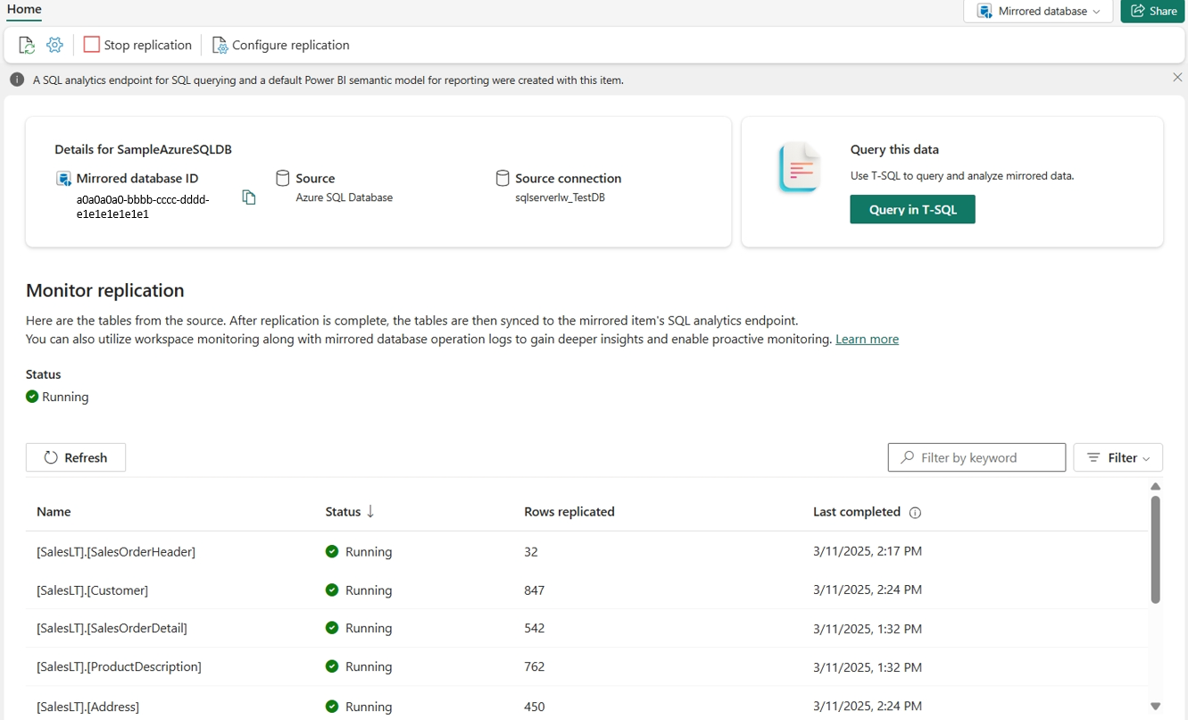Viewport: 1188px width, 720px height.
Task: Click the info icon in notification banner
Action: [17, 80]
